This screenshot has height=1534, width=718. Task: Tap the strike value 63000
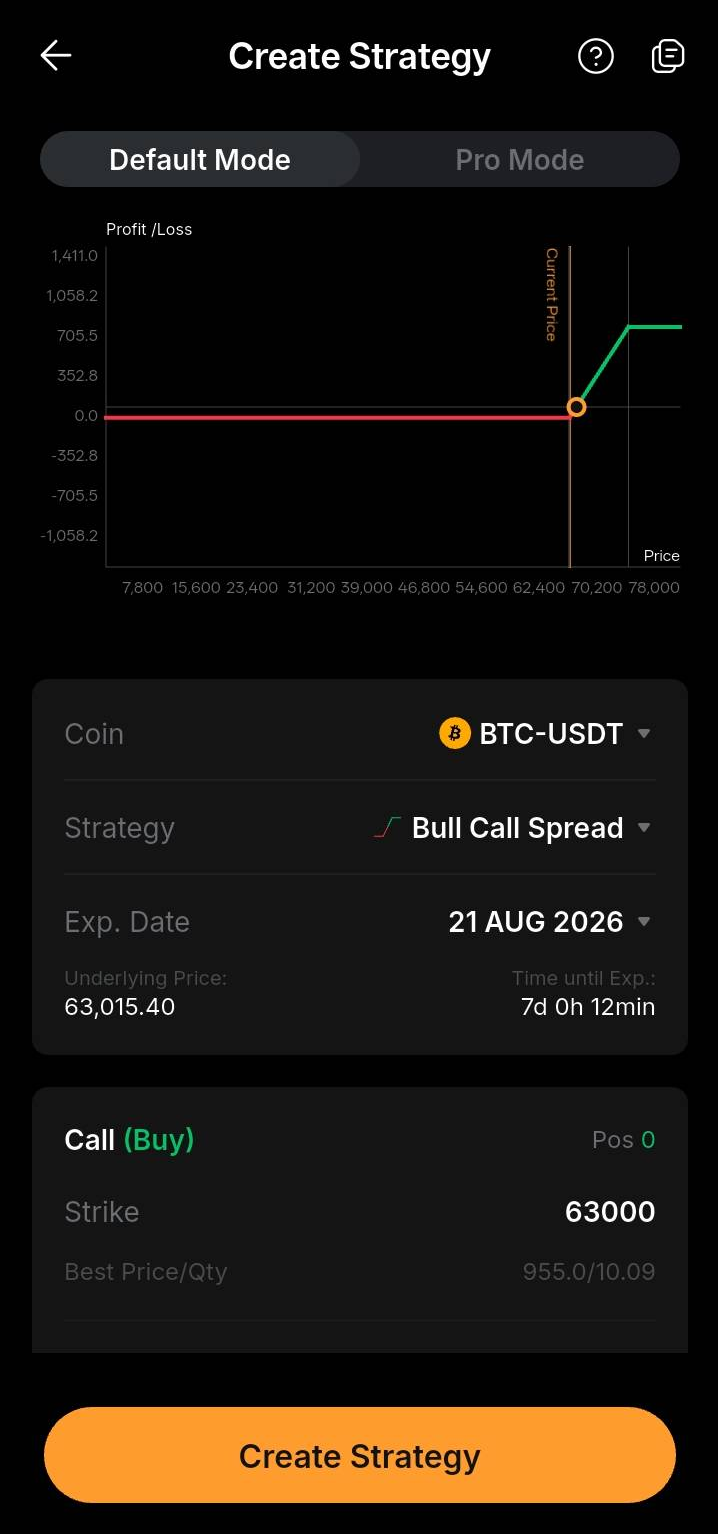pyautogui.click(x=610, y=1212)
